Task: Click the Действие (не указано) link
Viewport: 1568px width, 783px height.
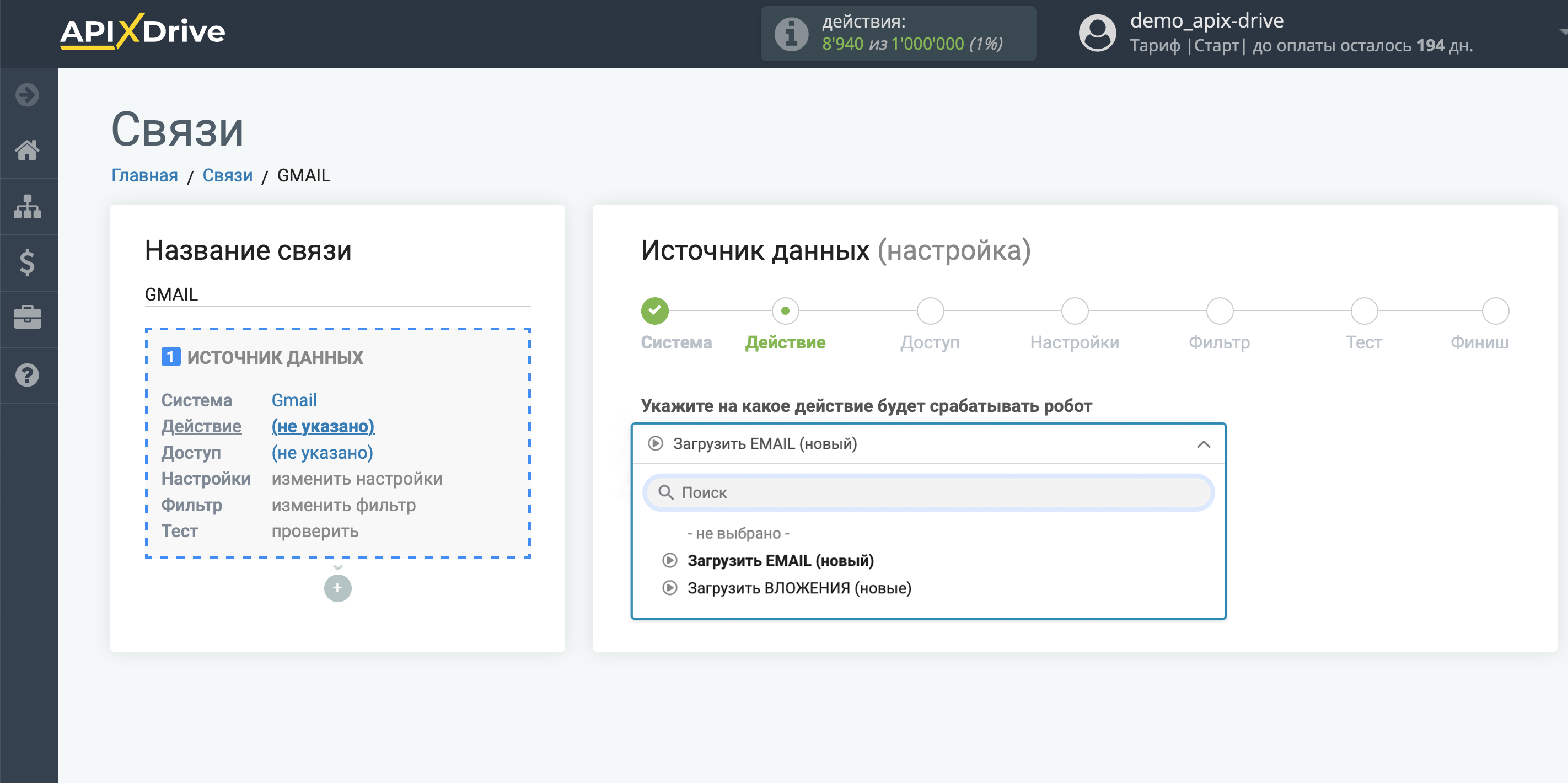Action: (x=323, y=426)
